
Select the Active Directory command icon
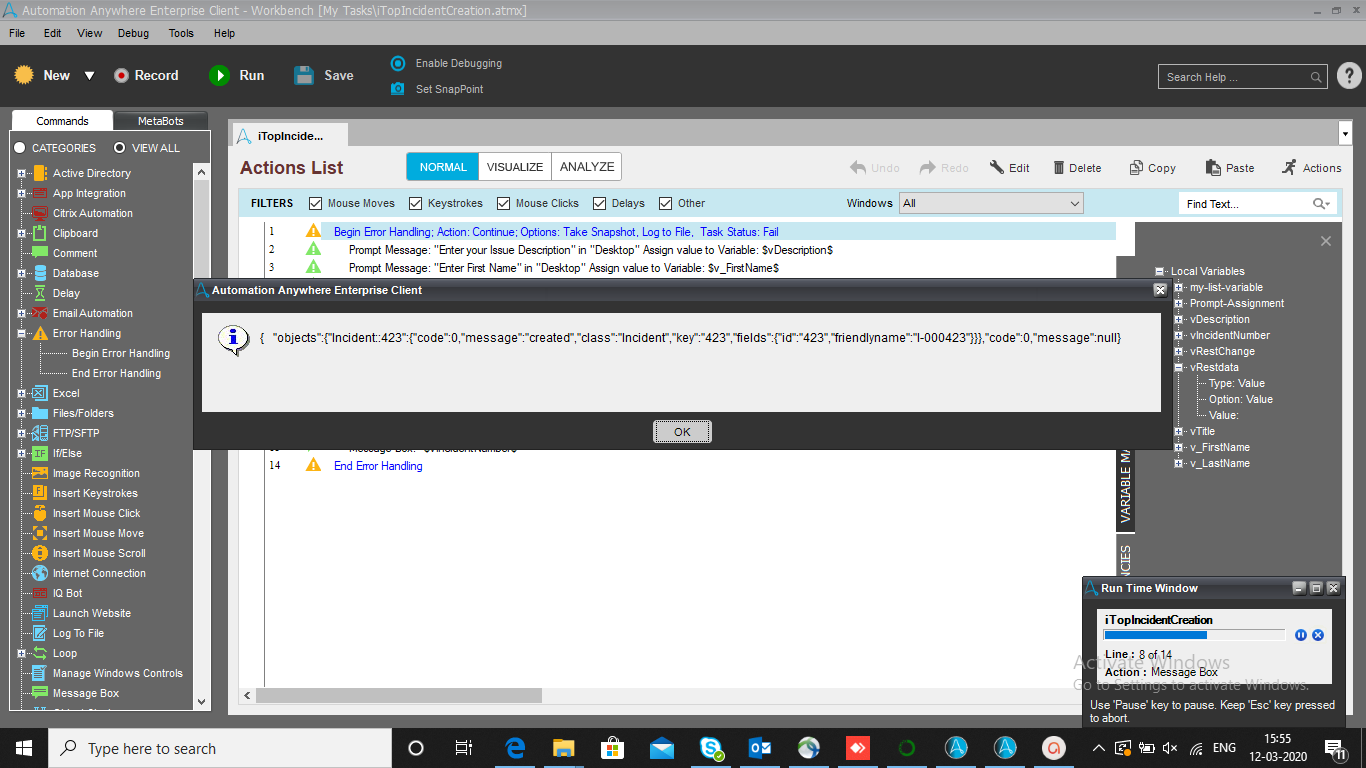40,173
